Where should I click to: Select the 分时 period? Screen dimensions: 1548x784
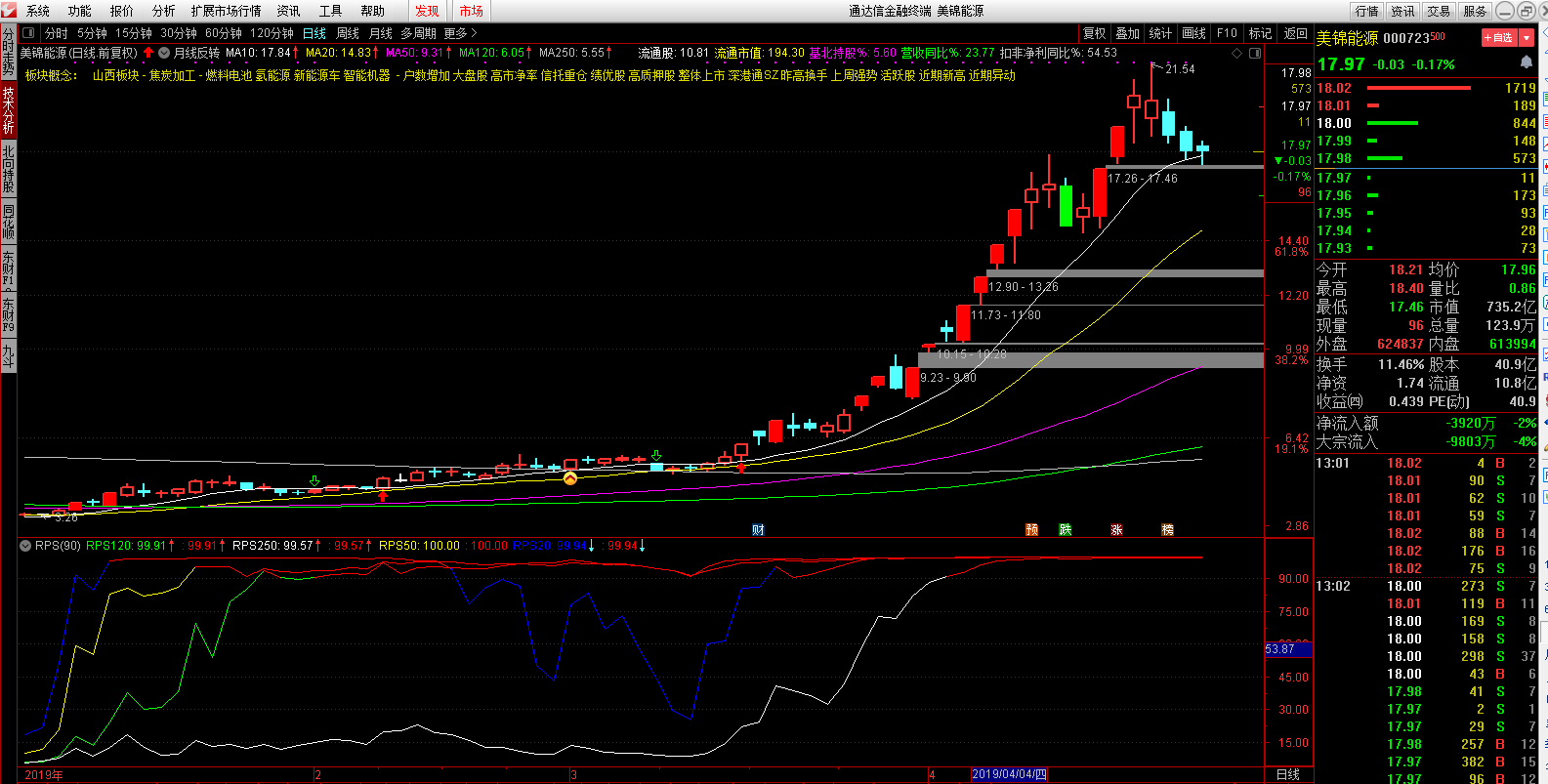tap(57, 33)
